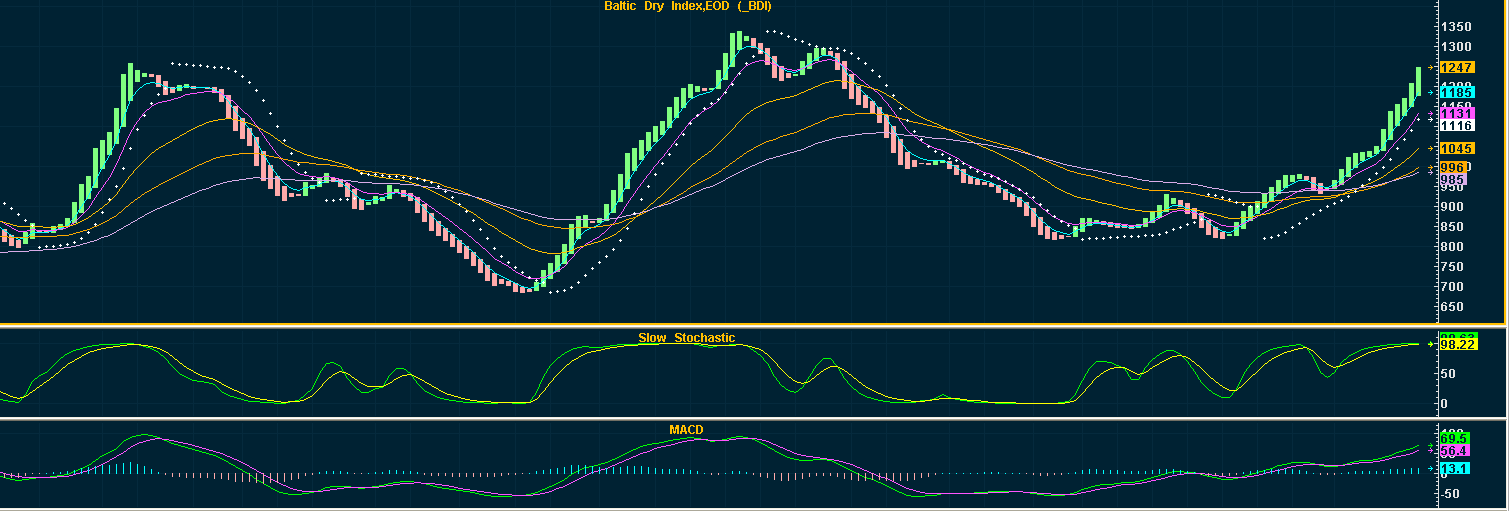Click the magenta 56.4 MACD signal label
Screen dimensions: 1509x511
pos(1454,451)
